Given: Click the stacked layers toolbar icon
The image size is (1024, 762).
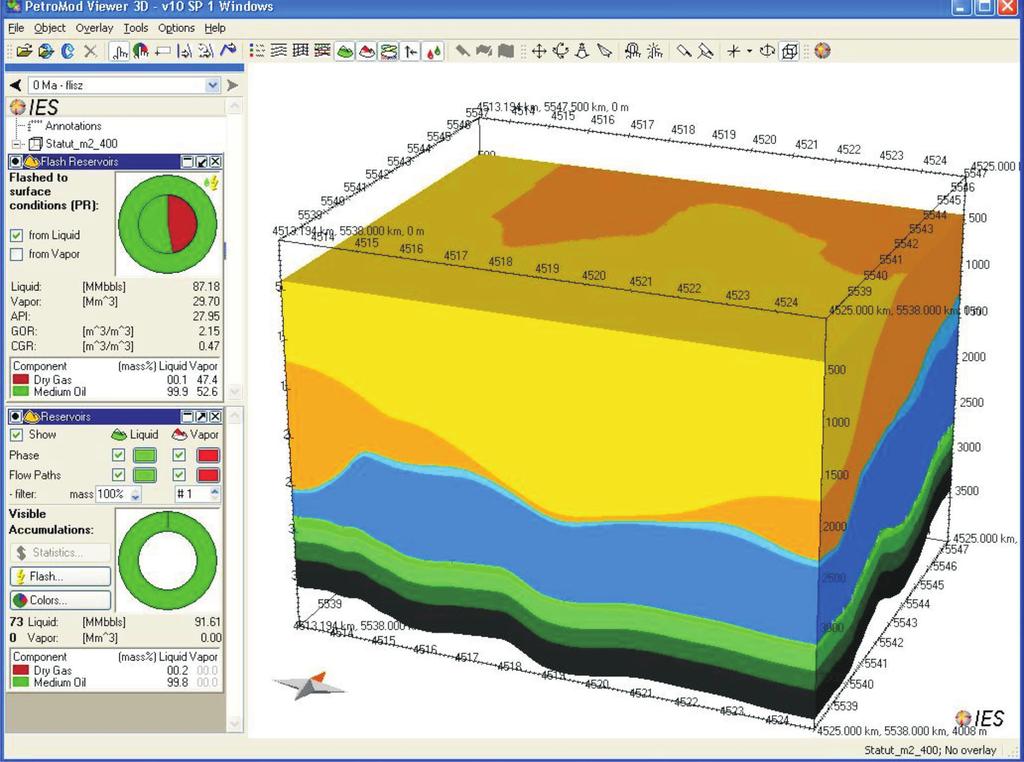Looking at the screenshot, I should (x=389, y=51).
